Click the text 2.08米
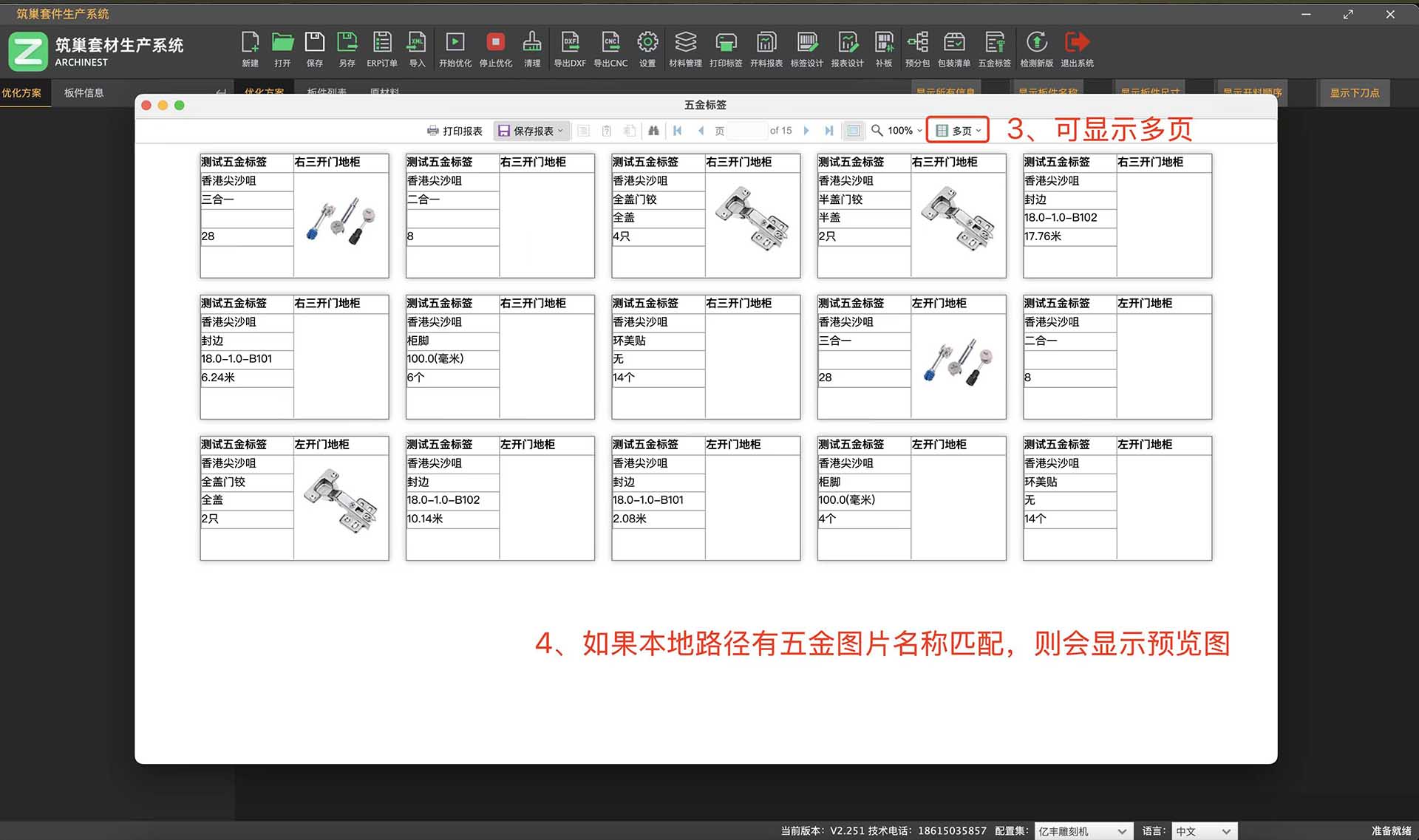This screenshot has height=840, width=1419. tap(630, 519)
